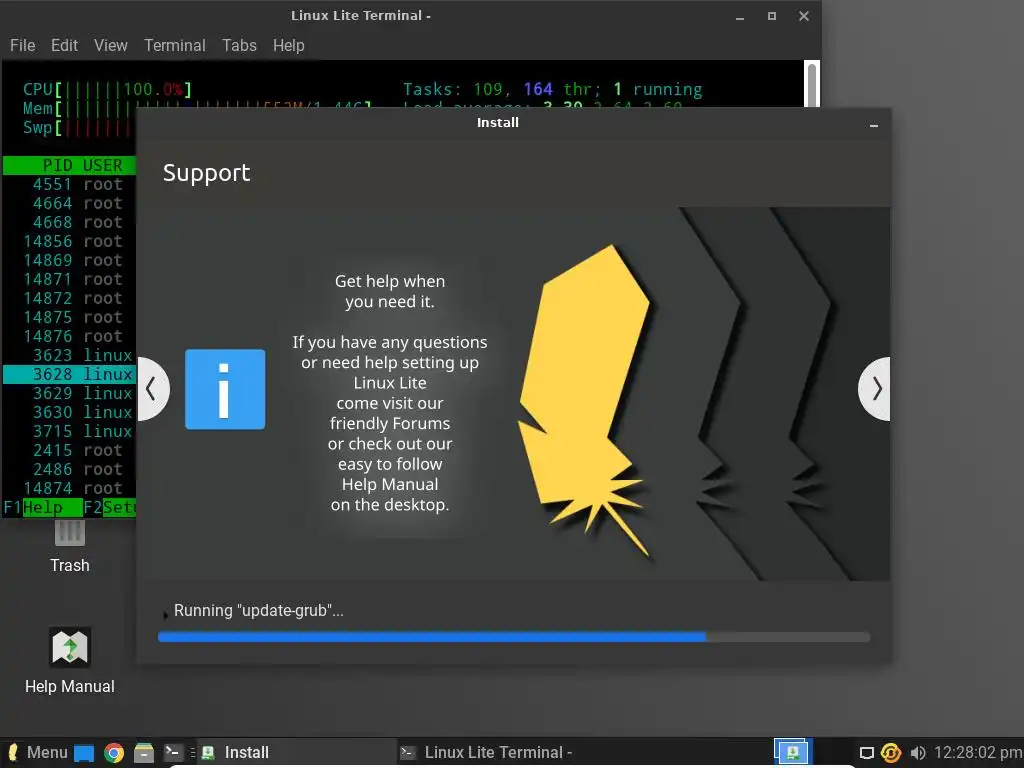Select htop process row 14874

pyautogui.click(x=69, y=488)
